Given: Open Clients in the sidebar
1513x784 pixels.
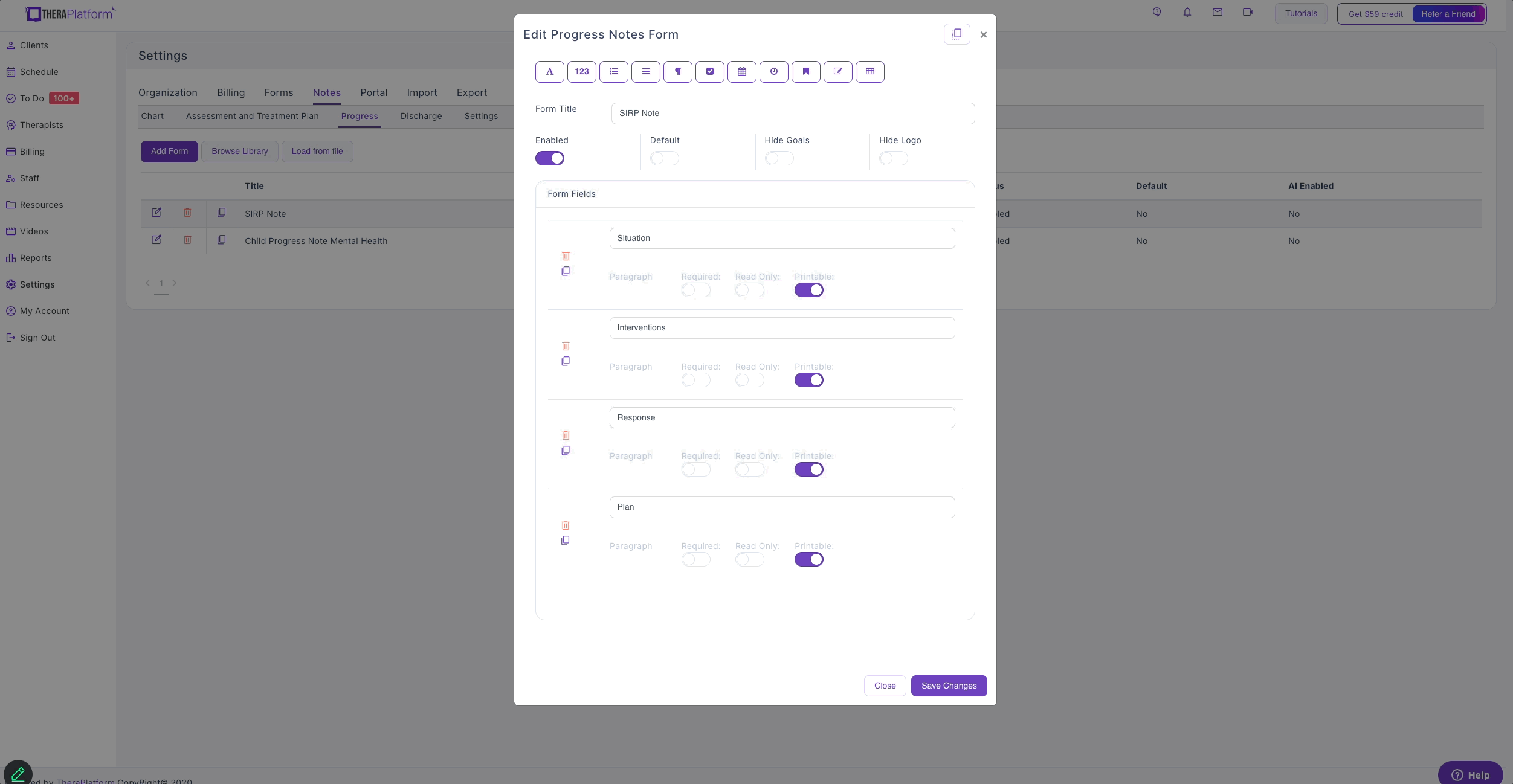Looking at the screenshot, I should (34, 45).
